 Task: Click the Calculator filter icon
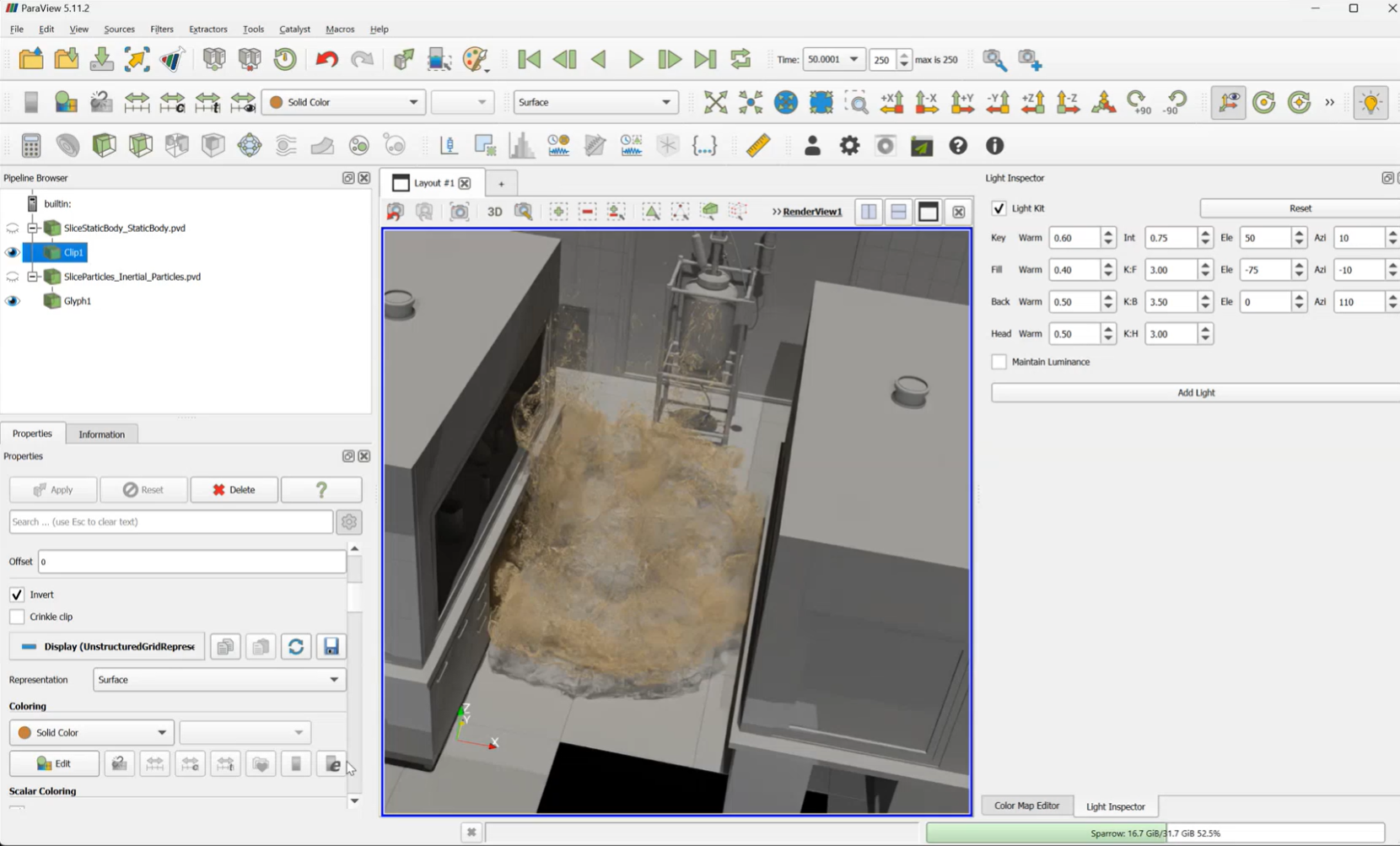[31, 145]
